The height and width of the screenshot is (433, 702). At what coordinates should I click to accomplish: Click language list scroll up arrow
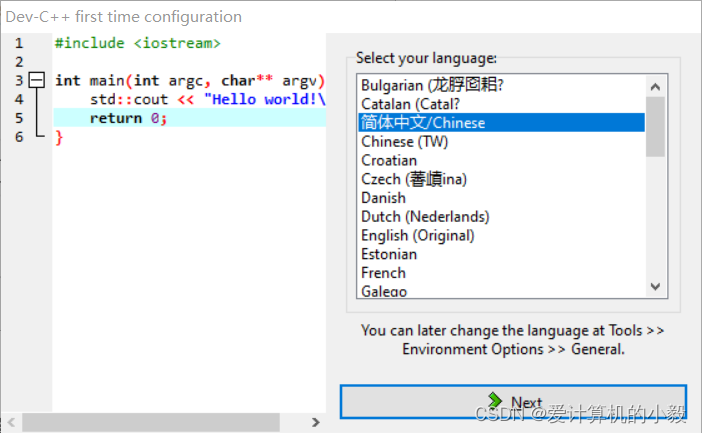[655, 86]
